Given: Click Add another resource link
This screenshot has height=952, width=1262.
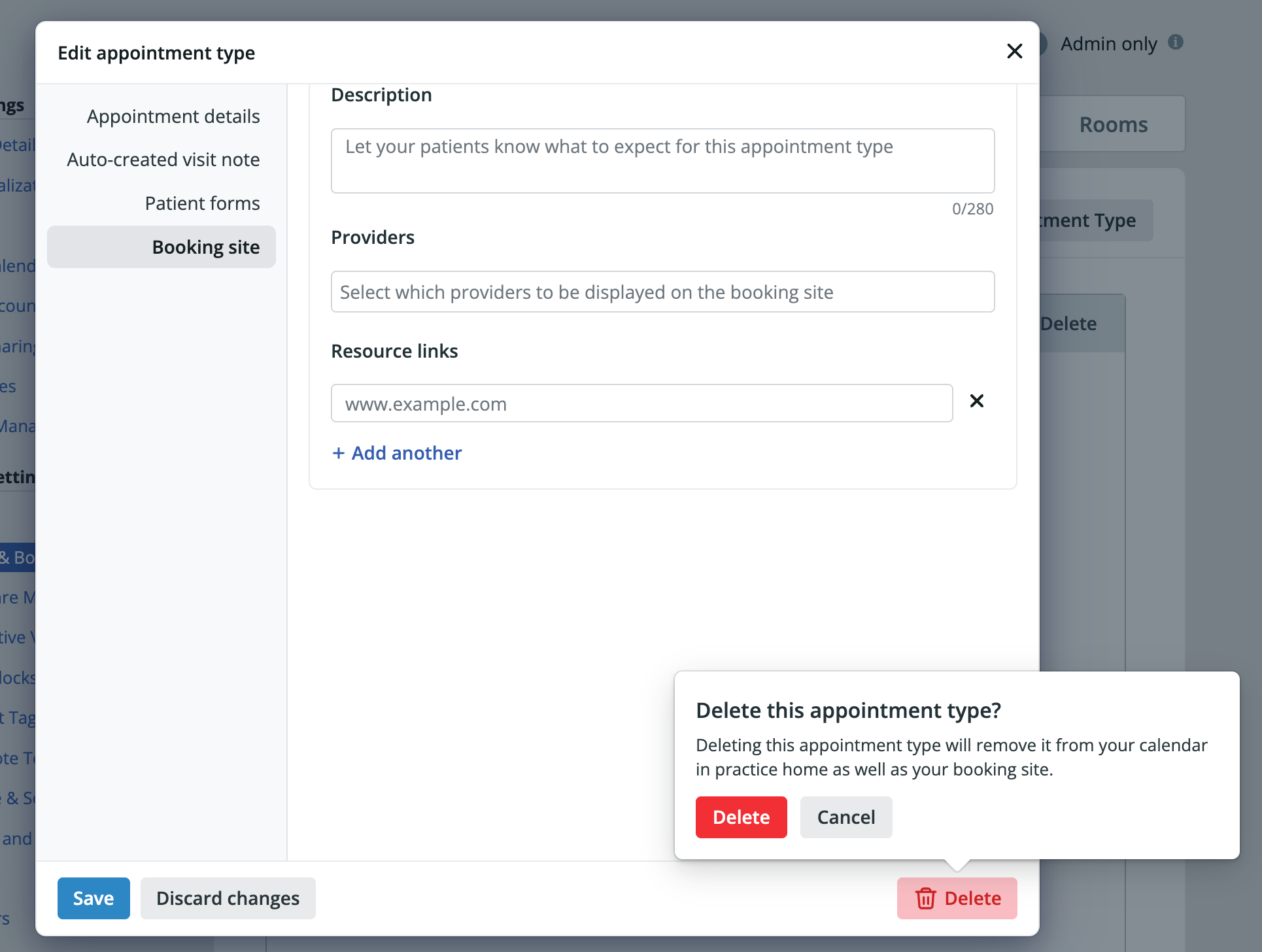Looking at the screenshot, I should click(x=397, y=453).
